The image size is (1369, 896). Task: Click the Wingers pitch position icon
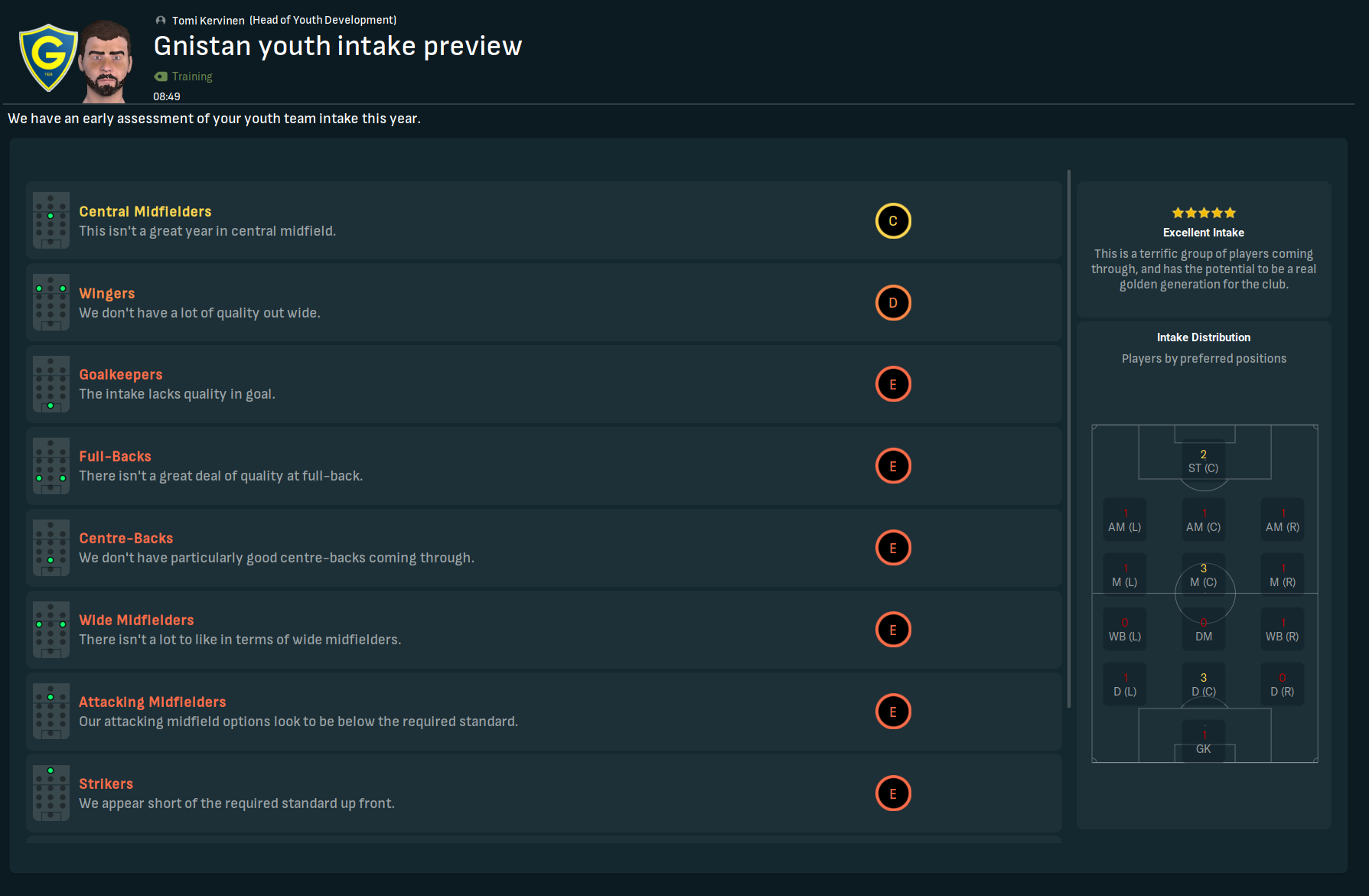[51, 302]
